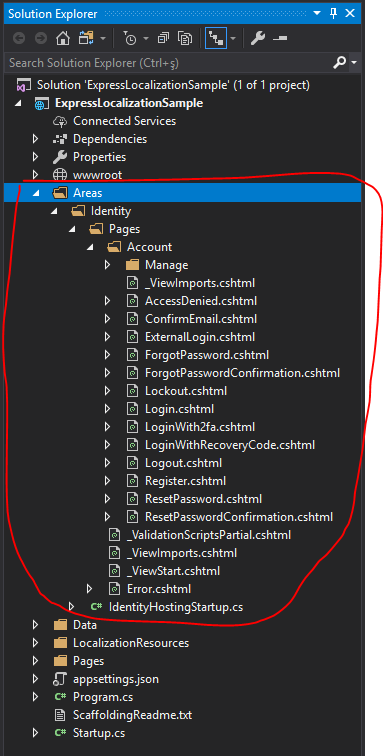383x756 pixels.
Task: Click the Preview Selected Items icon
Action: click(x=280, y=38)
